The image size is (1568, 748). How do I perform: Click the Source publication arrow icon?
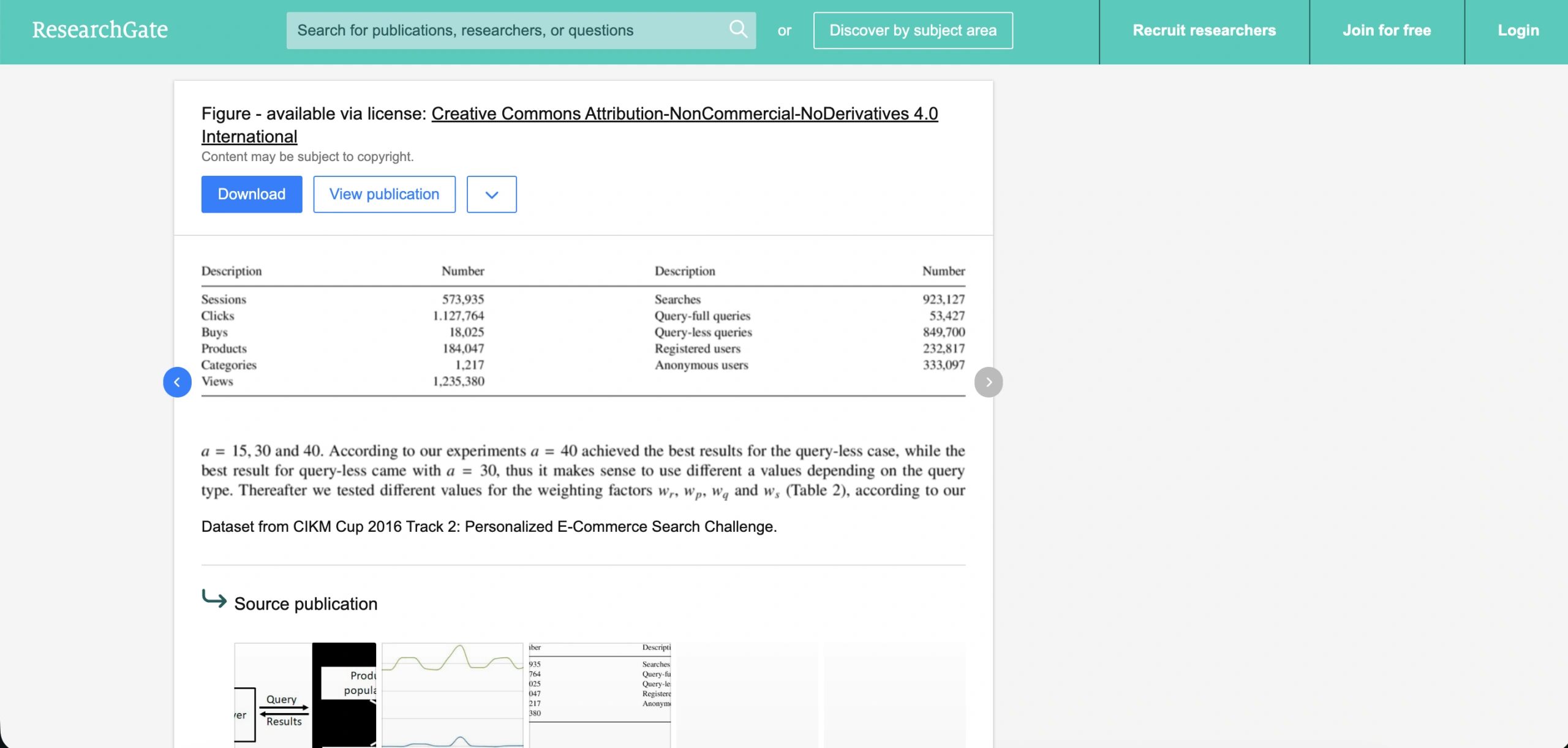point(214,599)
